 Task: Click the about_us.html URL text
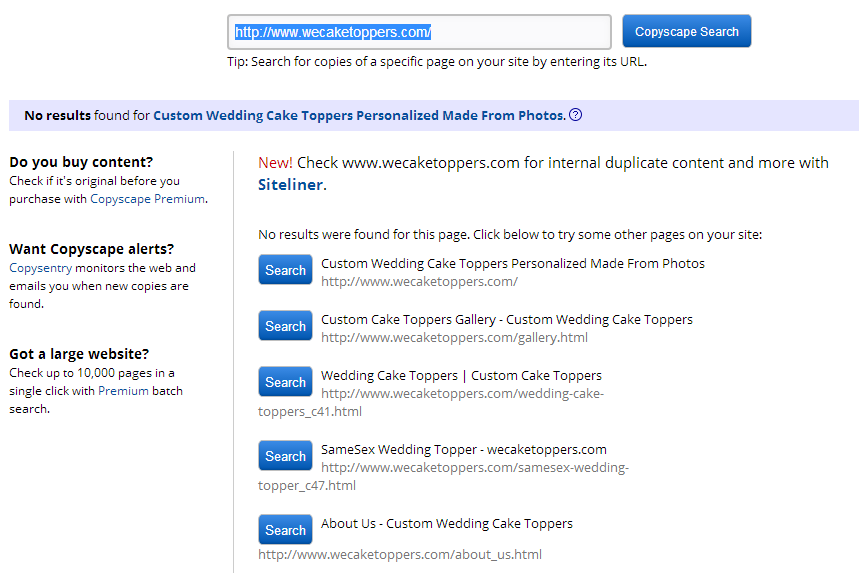tap(400, 554)
